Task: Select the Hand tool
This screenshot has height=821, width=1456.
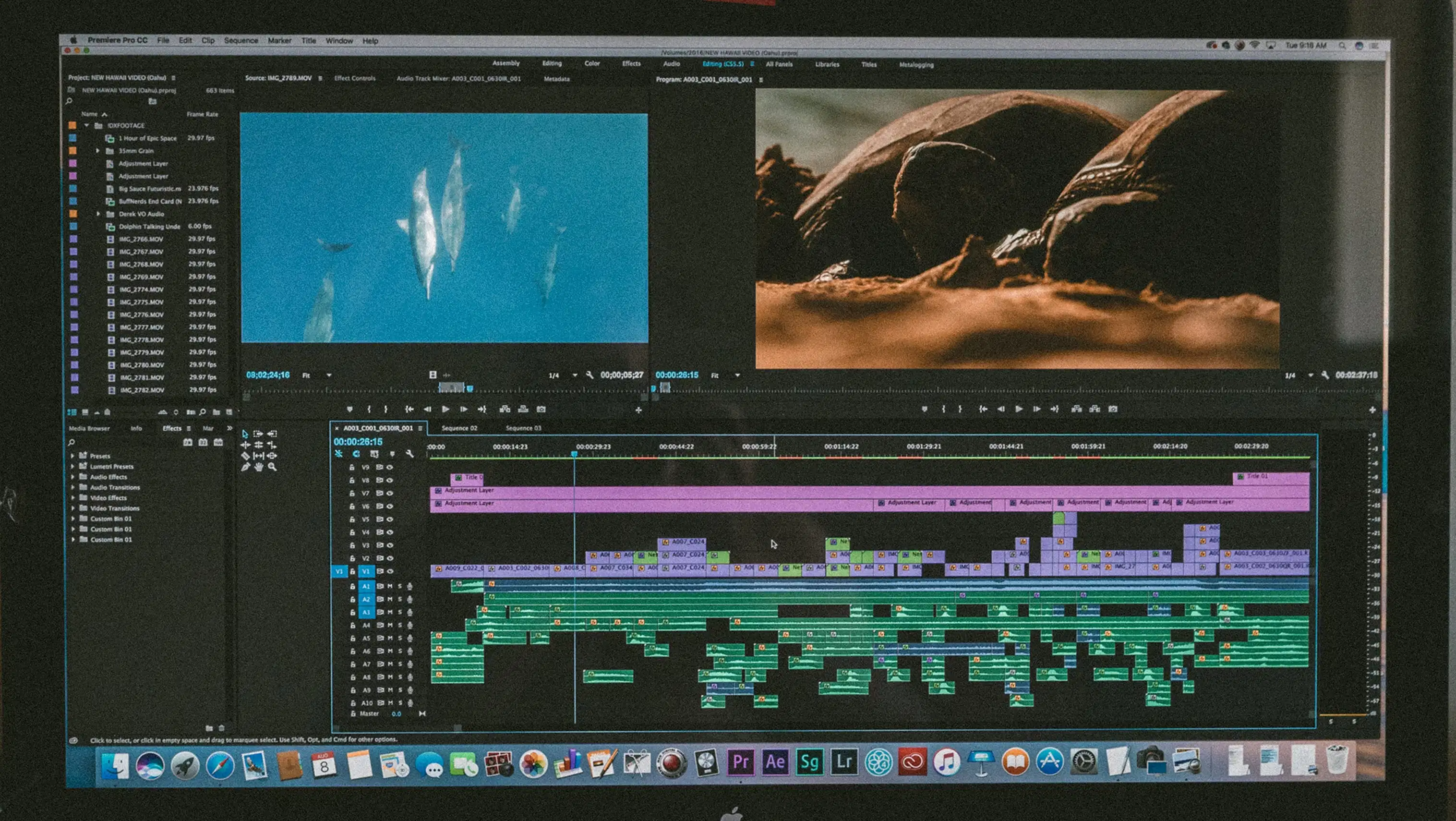Action: click(x=258, y=467)
